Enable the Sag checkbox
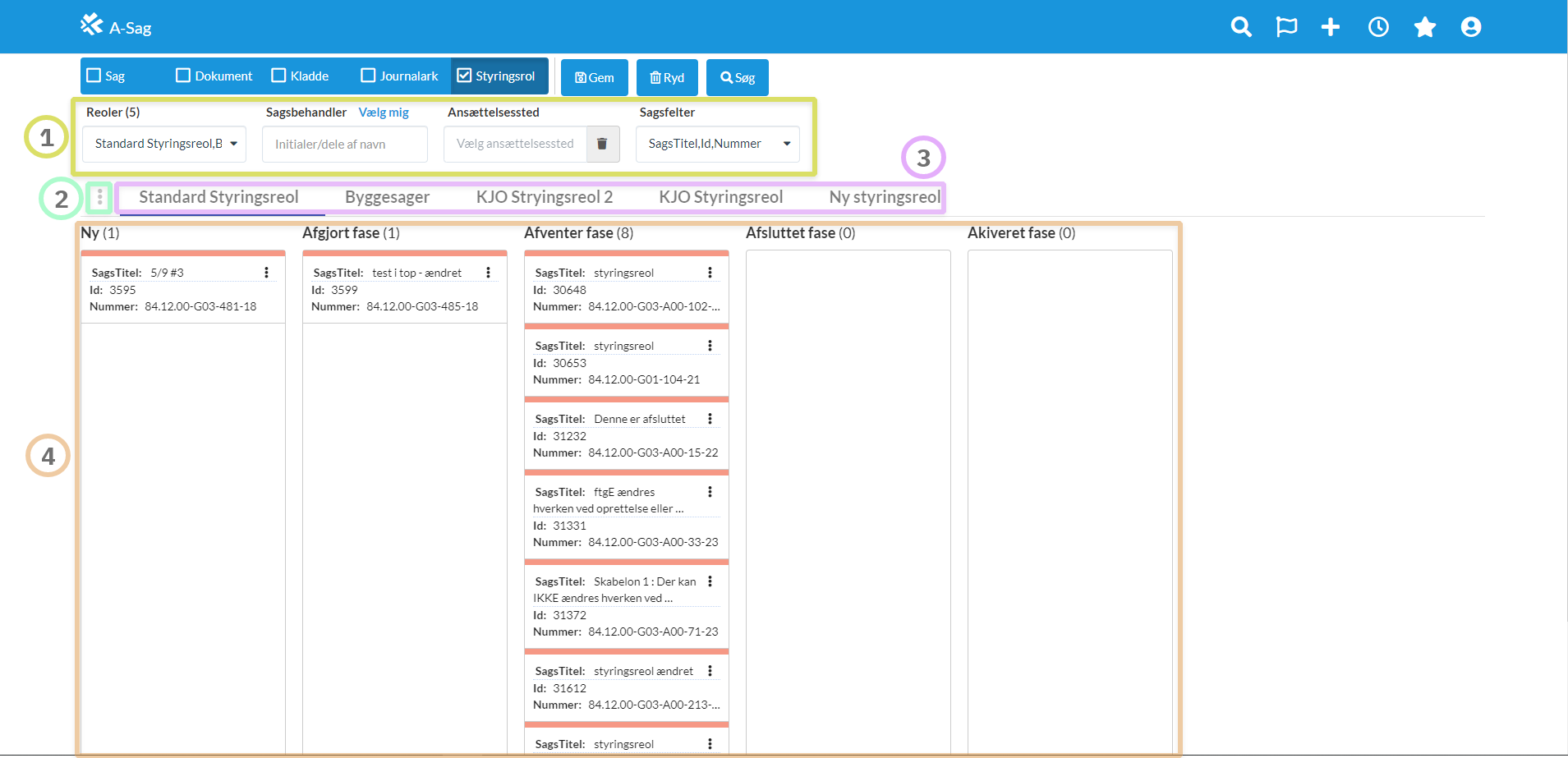This screenshot has height=758, width=1568. [x=94, y=76]
